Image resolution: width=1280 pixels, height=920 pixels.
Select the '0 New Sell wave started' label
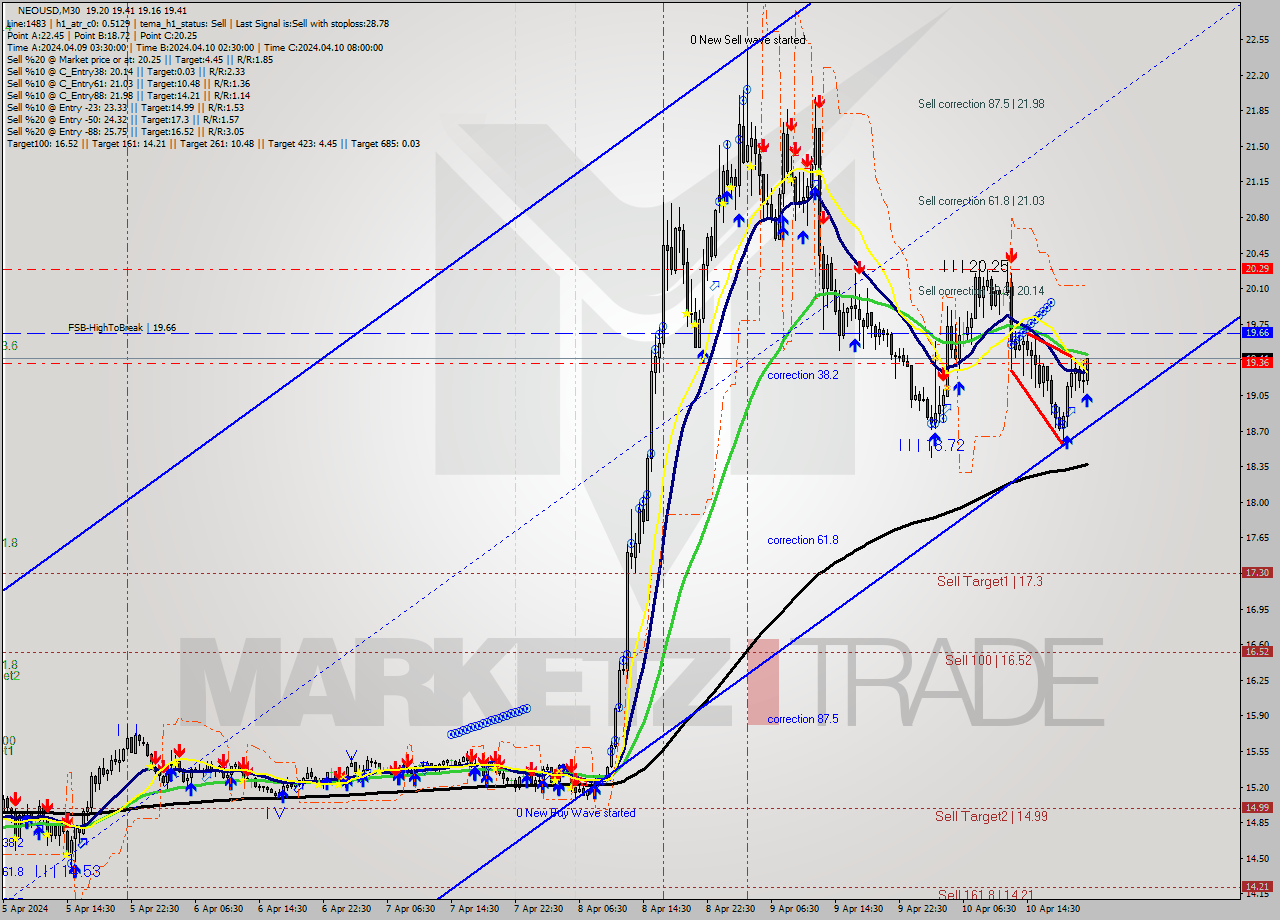click(747, 40)
